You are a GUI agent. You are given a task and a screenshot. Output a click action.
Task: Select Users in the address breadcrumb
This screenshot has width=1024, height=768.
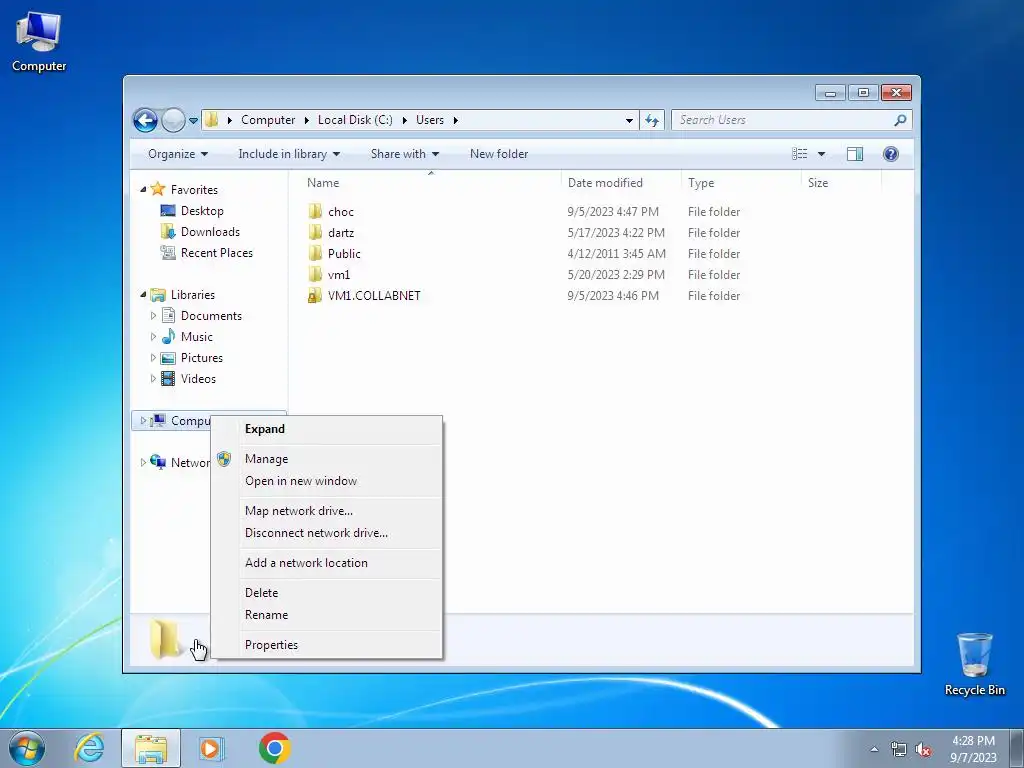coord(430,120)
